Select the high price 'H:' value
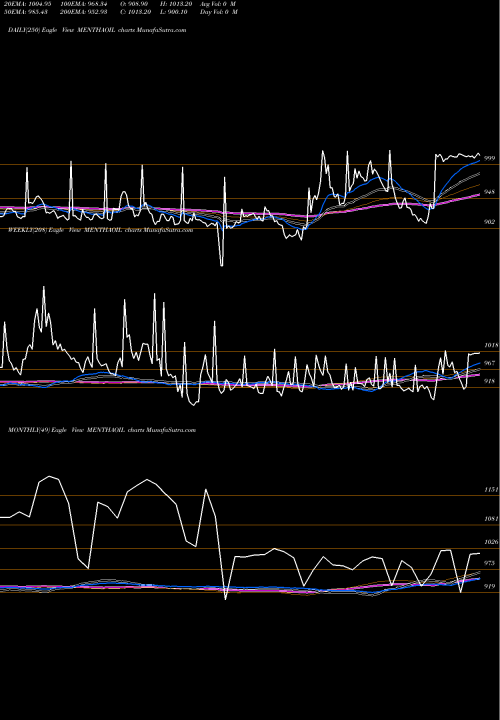 pyautogui.click(x=177, y=4)
